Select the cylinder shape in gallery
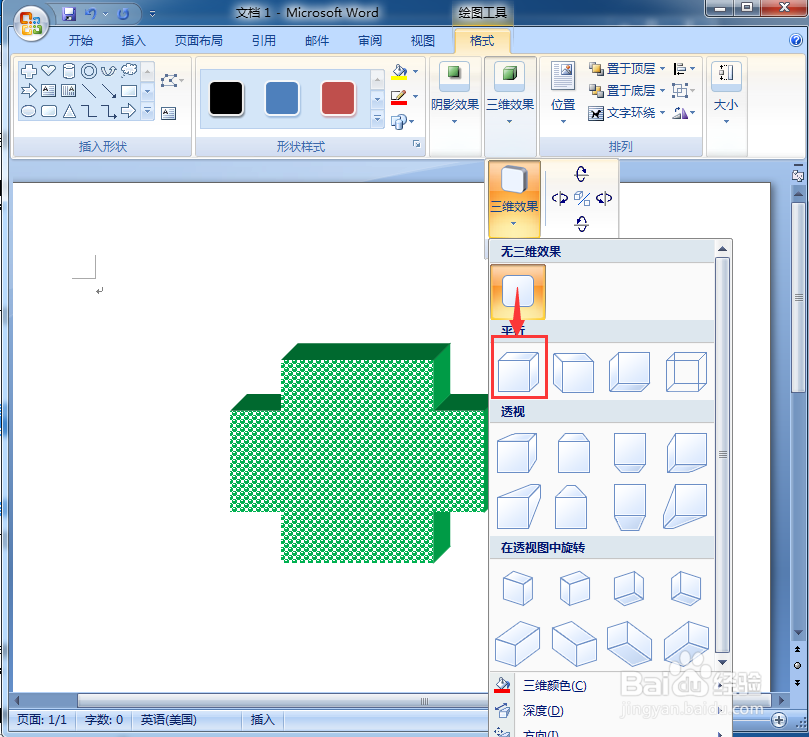Screen dimensions: 809x737 69,71
